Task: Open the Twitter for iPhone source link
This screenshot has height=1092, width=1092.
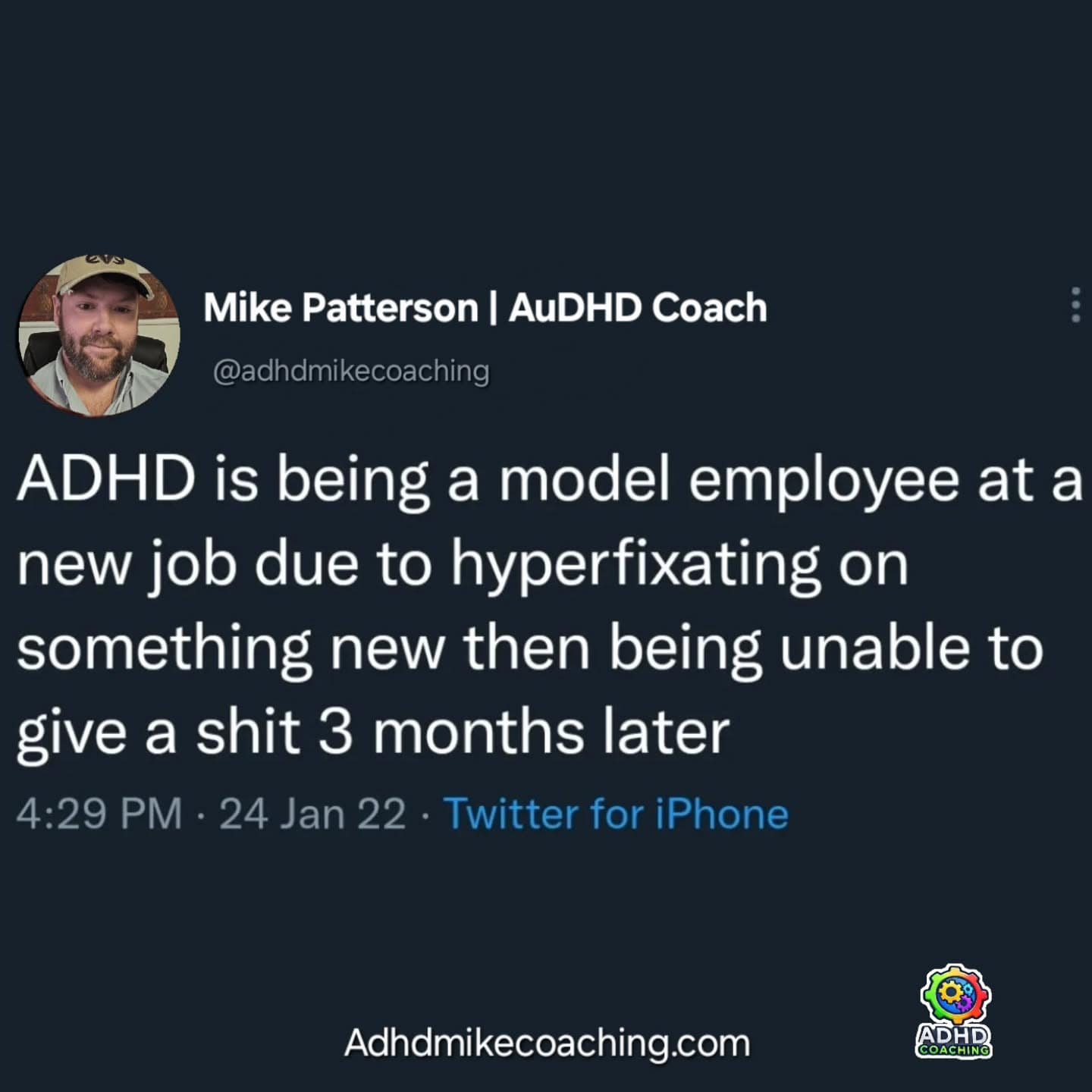Action: [x=616, y=814]
